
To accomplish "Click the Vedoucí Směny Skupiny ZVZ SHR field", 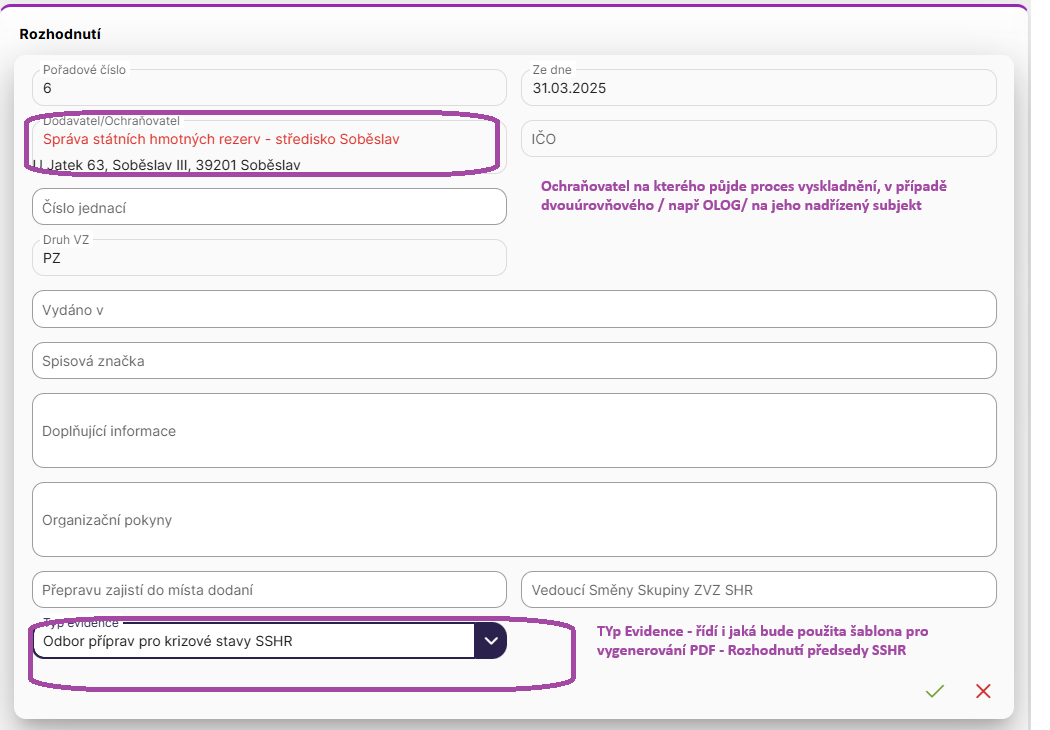I will [x=758, y=590].
